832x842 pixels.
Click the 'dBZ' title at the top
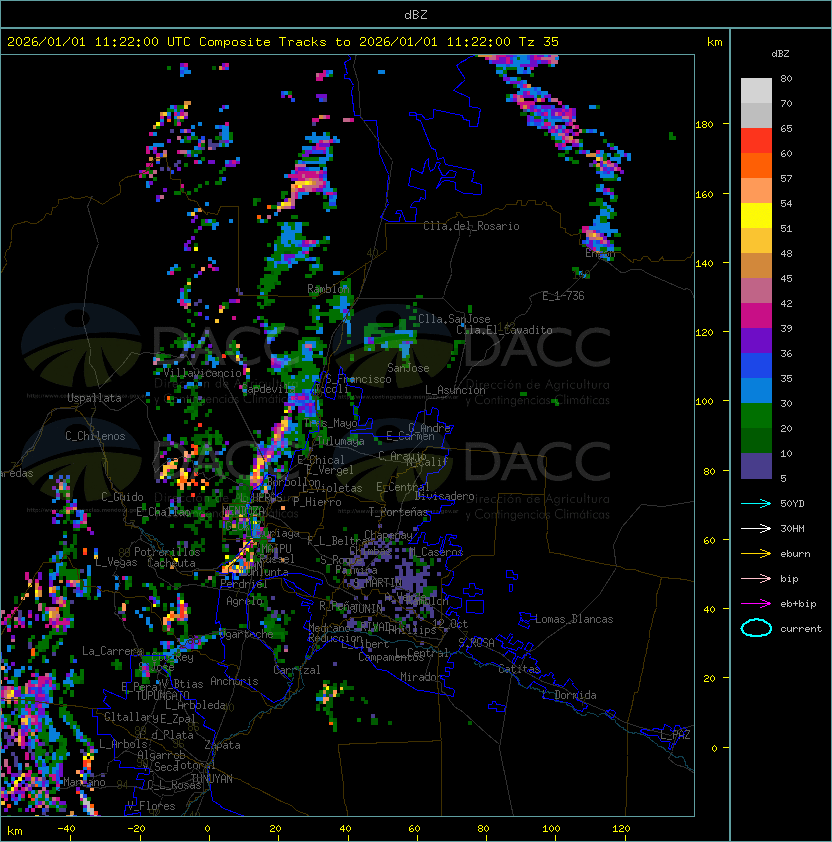(x=416, y=15)
